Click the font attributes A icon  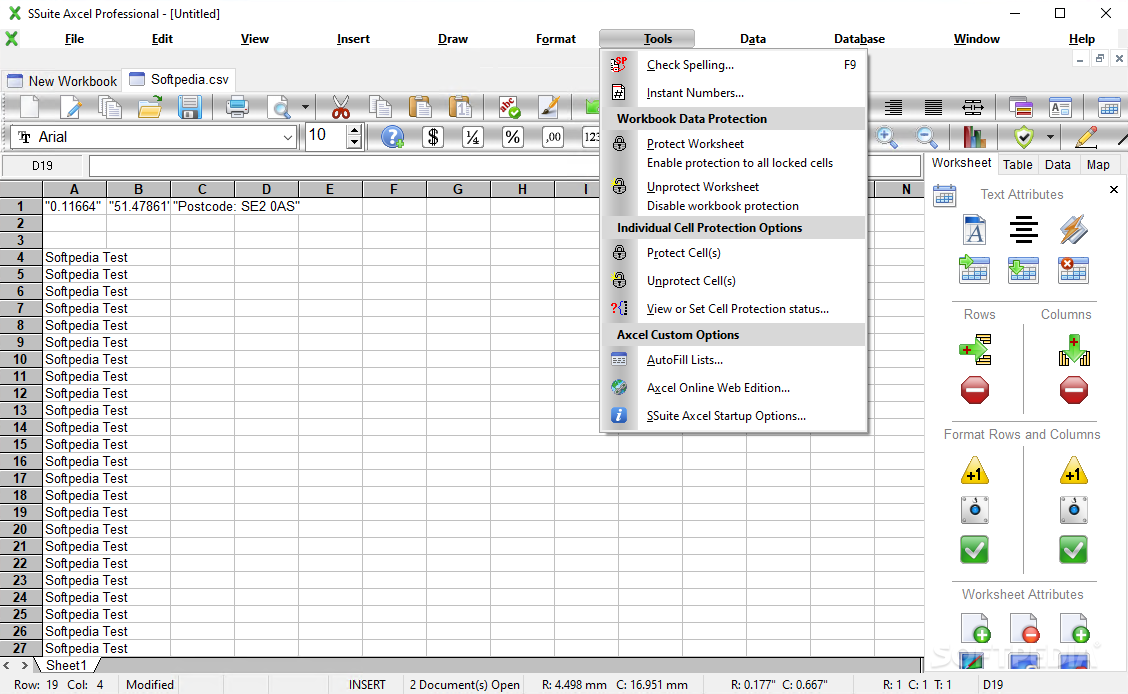(x=974, y=230)
